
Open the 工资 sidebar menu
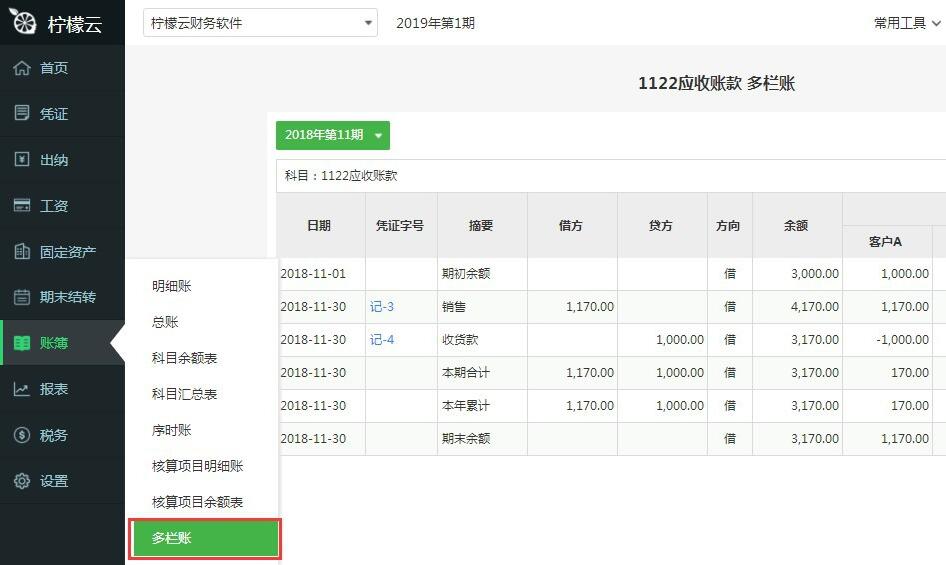(62, 205)
